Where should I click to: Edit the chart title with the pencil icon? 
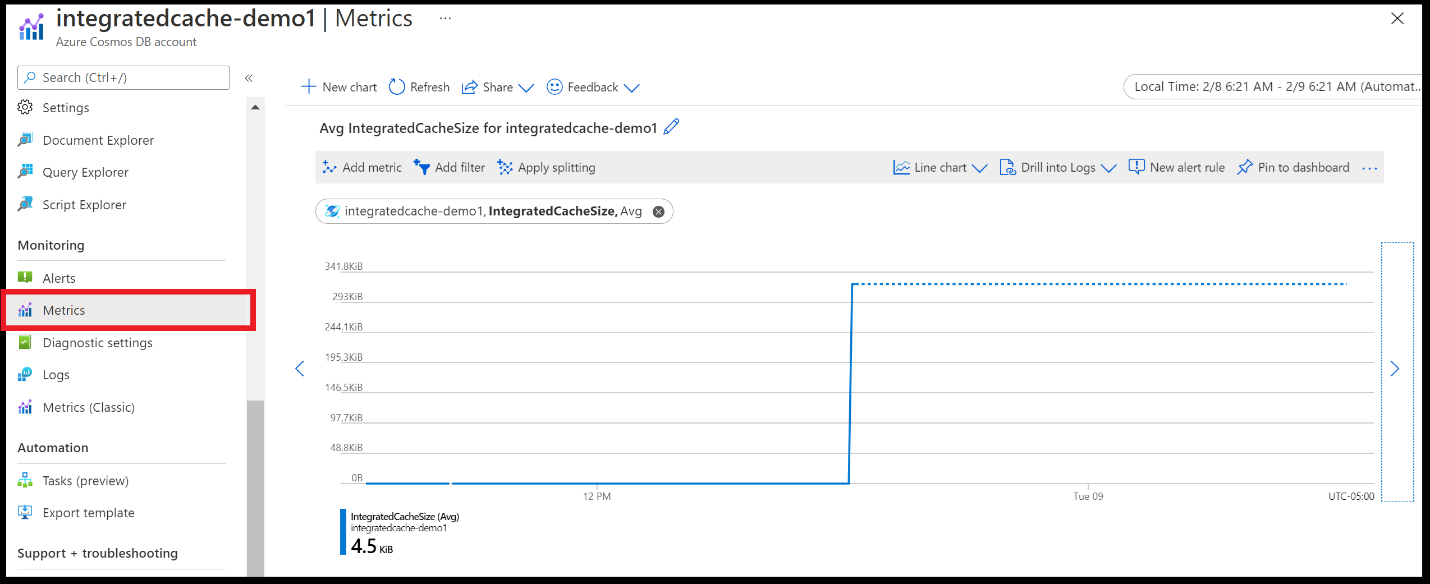(x=671, y=127)
